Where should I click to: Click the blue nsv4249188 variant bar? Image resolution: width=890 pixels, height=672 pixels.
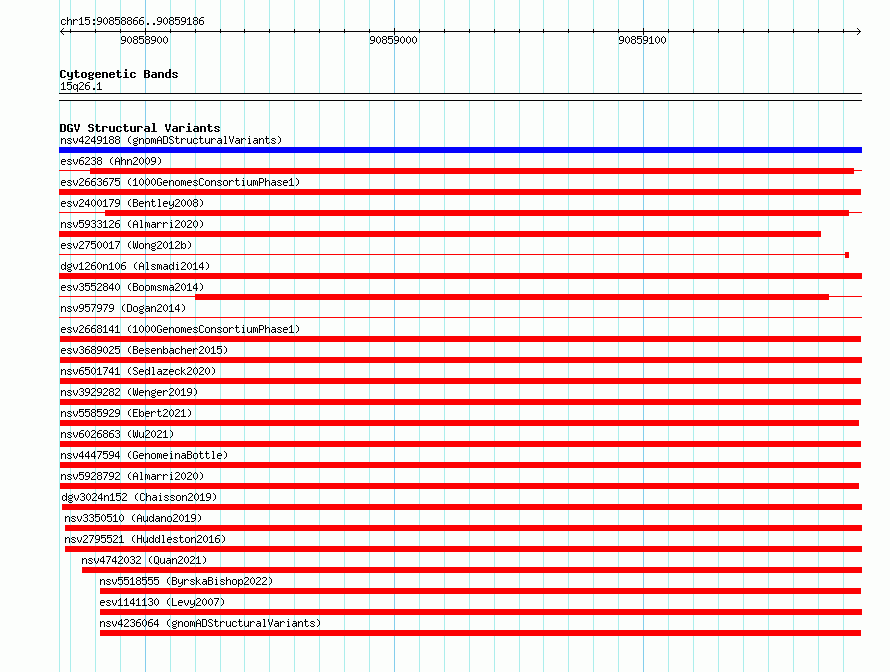460,150
